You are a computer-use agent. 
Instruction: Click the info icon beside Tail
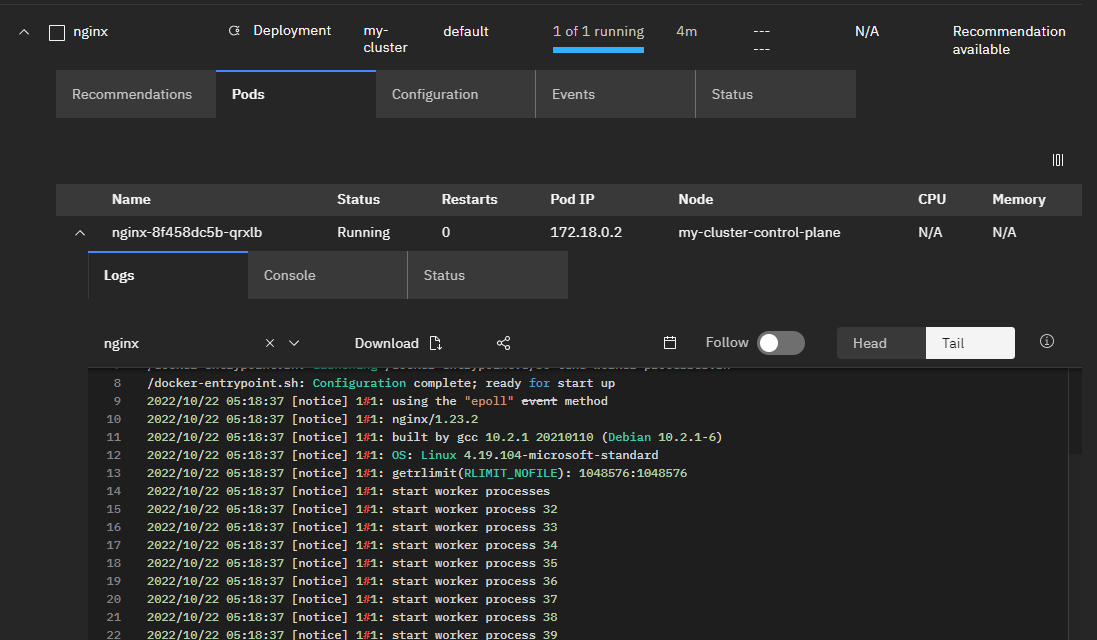click(x=1047, y=342)
